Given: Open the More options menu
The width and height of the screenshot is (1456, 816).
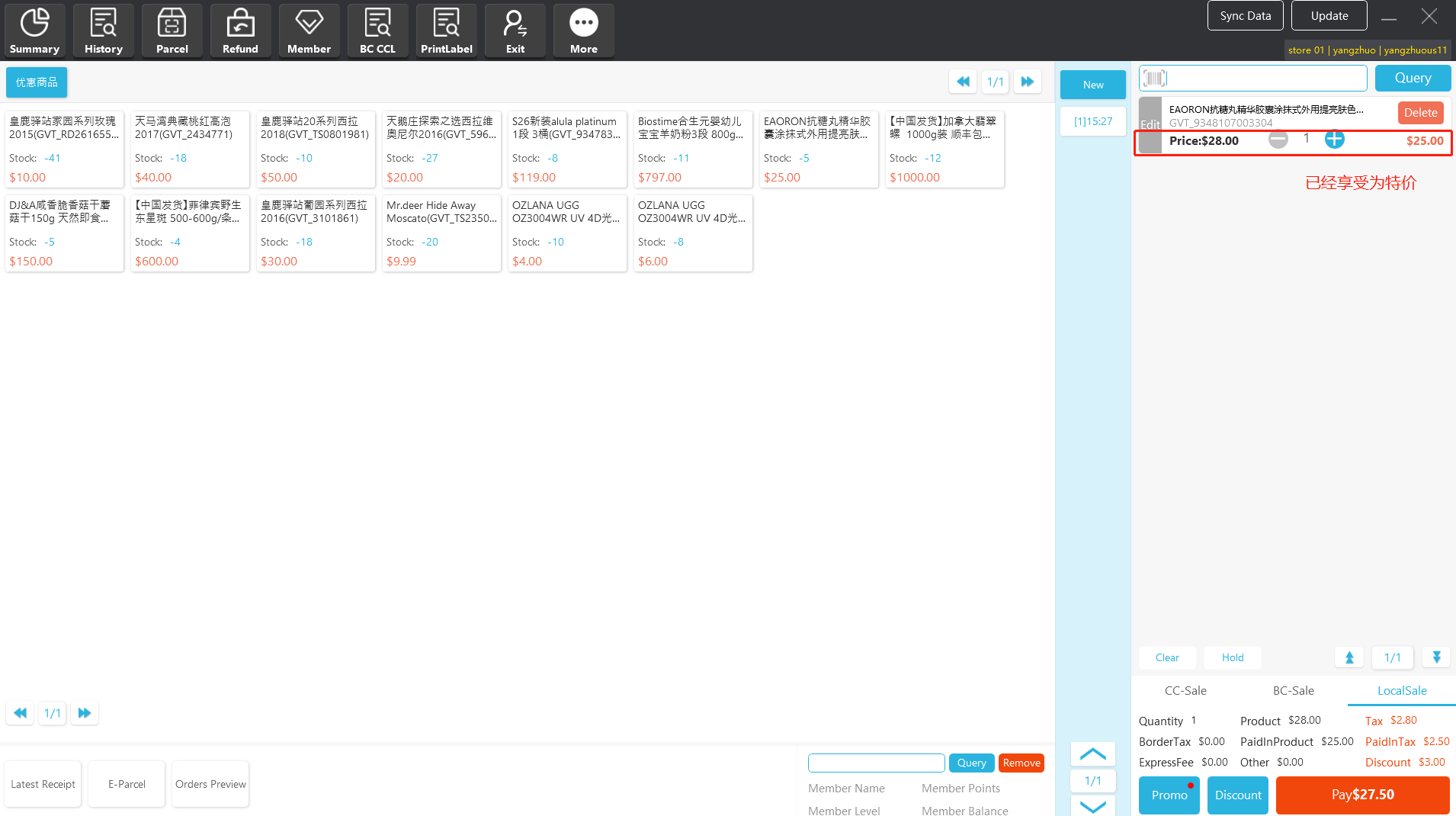Looking at the screenshot, I should pos(584,31).
